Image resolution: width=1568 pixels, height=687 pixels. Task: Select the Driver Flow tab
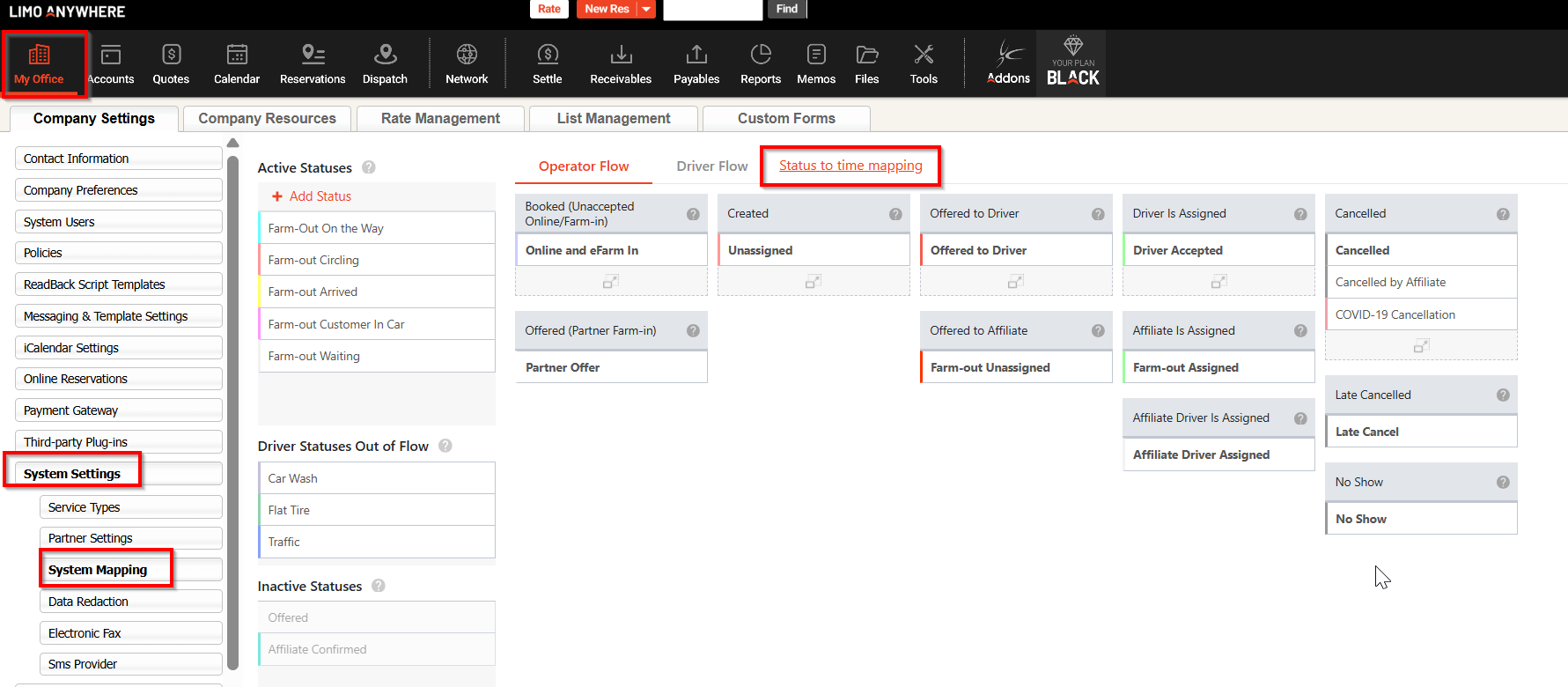[x=711, y=166]
